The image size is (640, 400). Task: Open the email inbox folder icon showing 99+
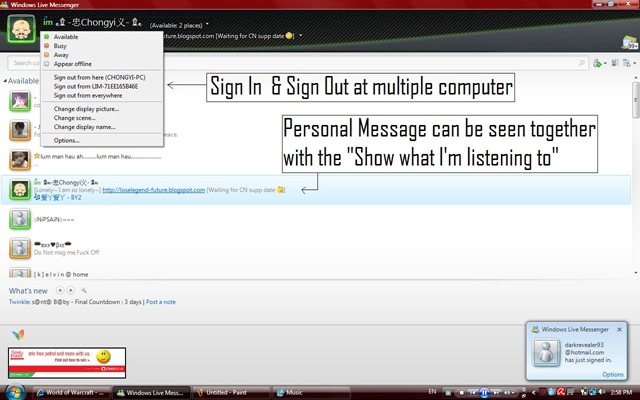click(x=630, y=42)
